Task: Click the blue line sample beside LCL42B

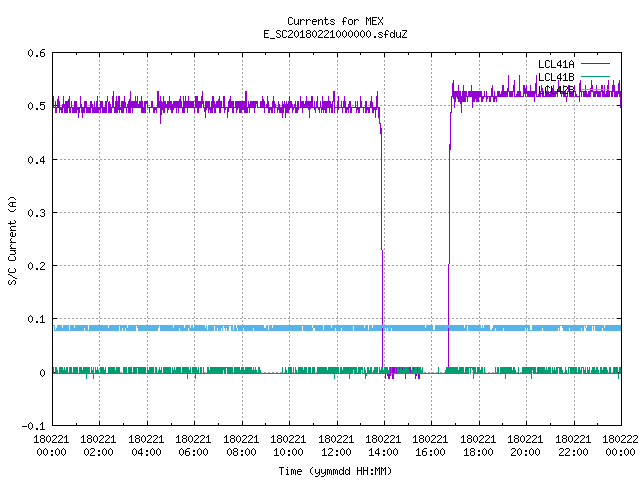Action: (595, 89)
